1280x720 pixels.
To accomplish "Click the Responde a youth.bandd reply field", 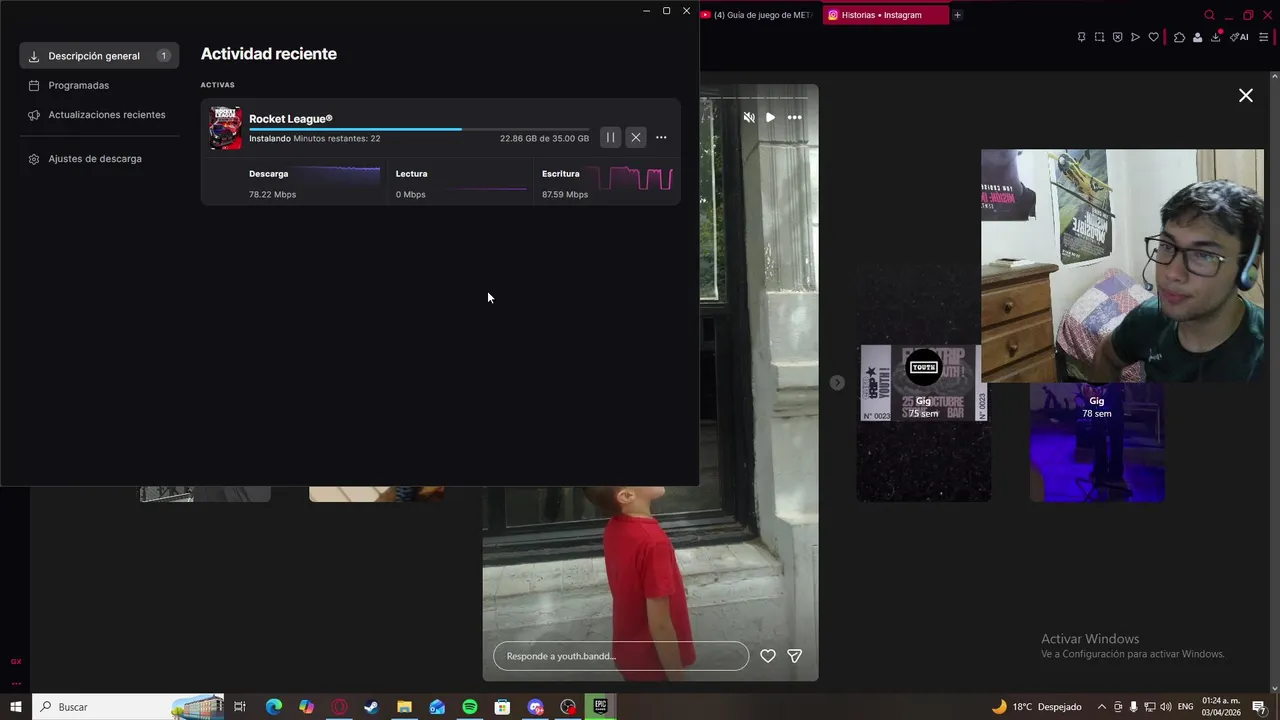I will [621, 656].
